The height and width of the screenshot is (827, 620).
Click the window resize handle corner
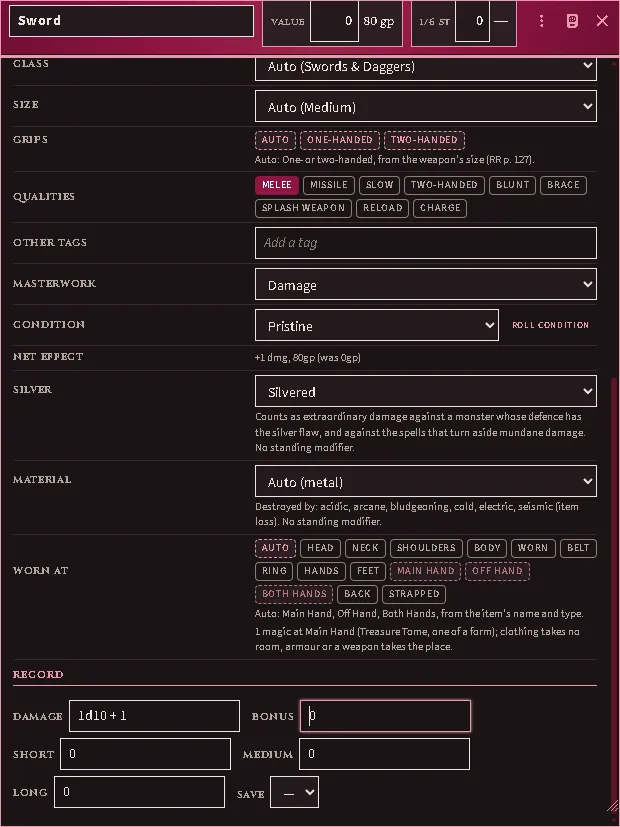tap(613, 806)
